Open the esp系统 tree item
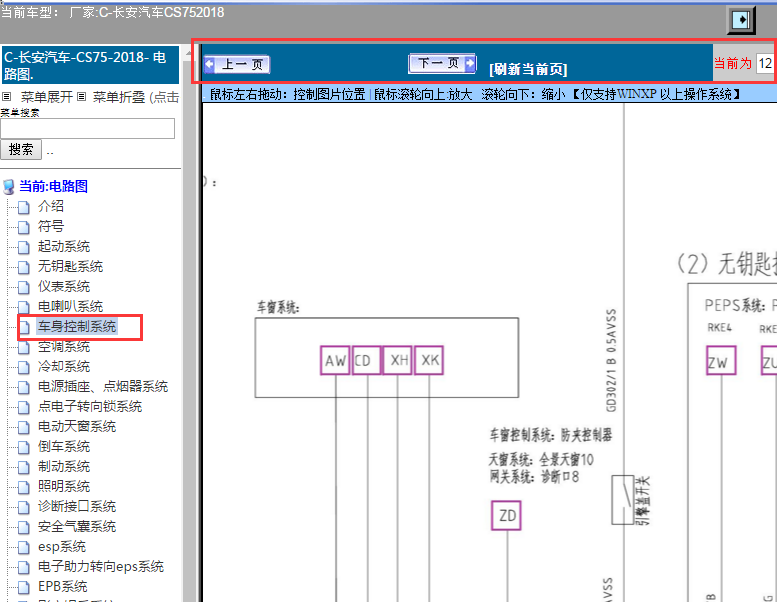 pyautogui.click(x=62, y=547)
